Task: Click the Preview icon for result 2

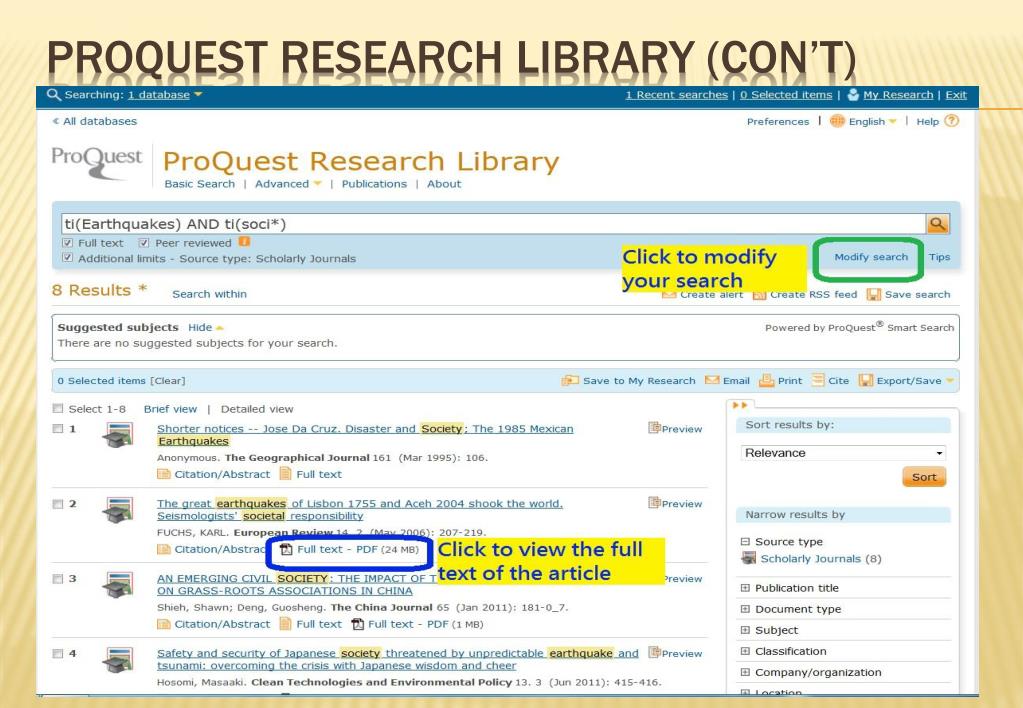Action: coord(654,502)
